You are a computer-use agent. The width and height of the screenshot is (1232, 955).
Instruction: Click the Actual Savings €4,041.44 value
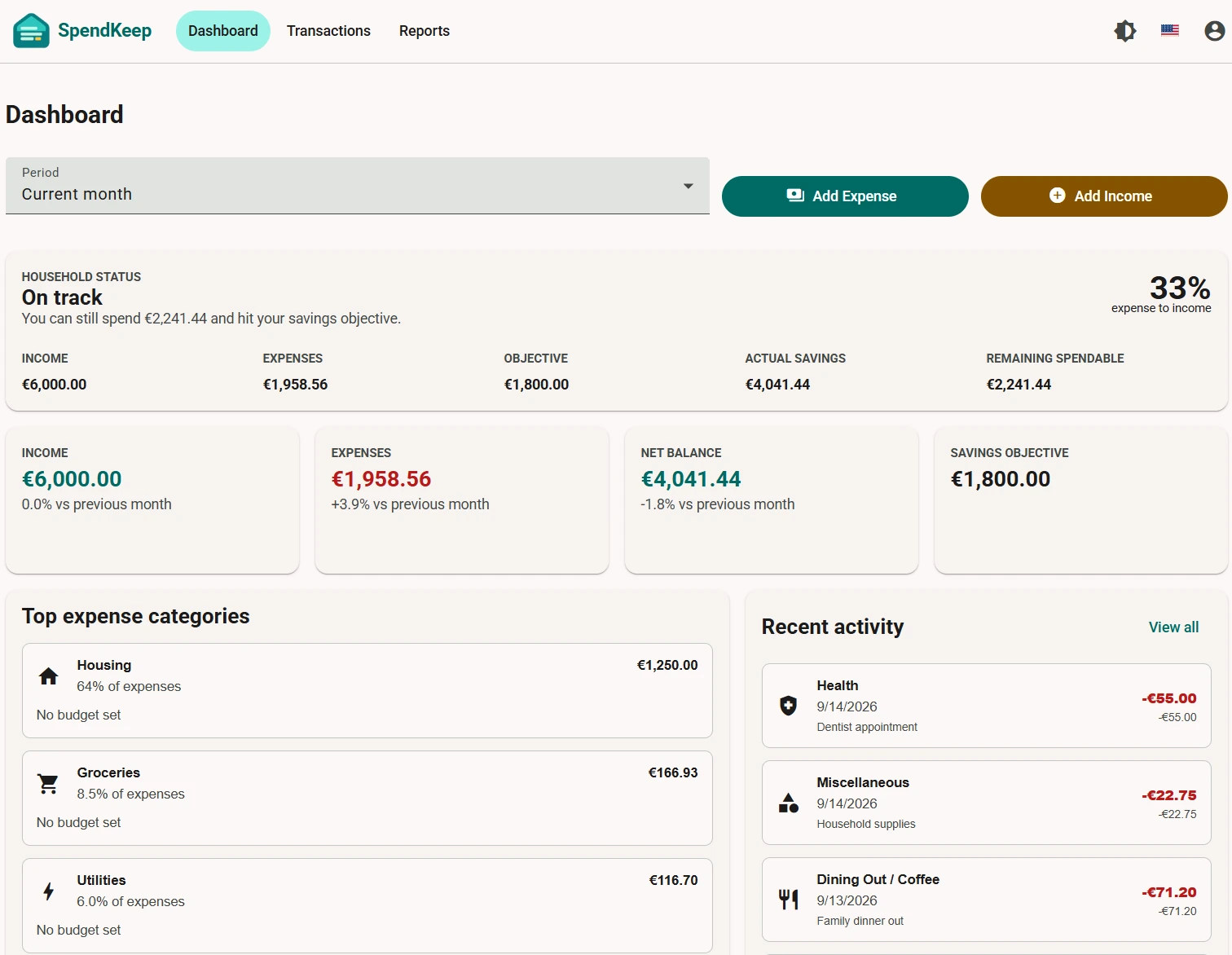pyautogui.click(x=777, y=385)
